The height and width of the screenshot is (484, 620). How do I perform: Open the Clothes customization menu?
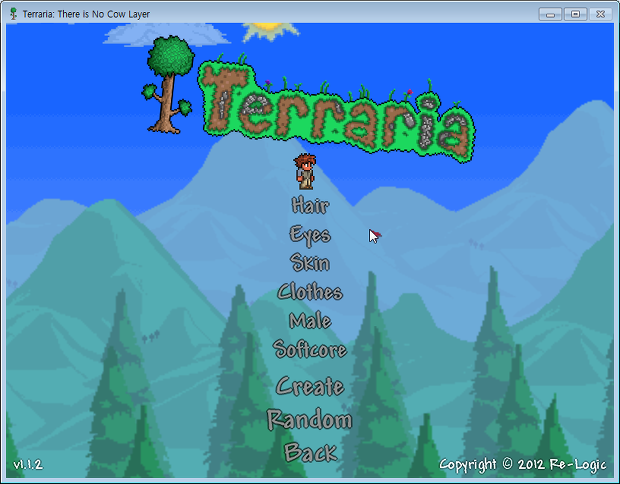(x=310, y=291)
